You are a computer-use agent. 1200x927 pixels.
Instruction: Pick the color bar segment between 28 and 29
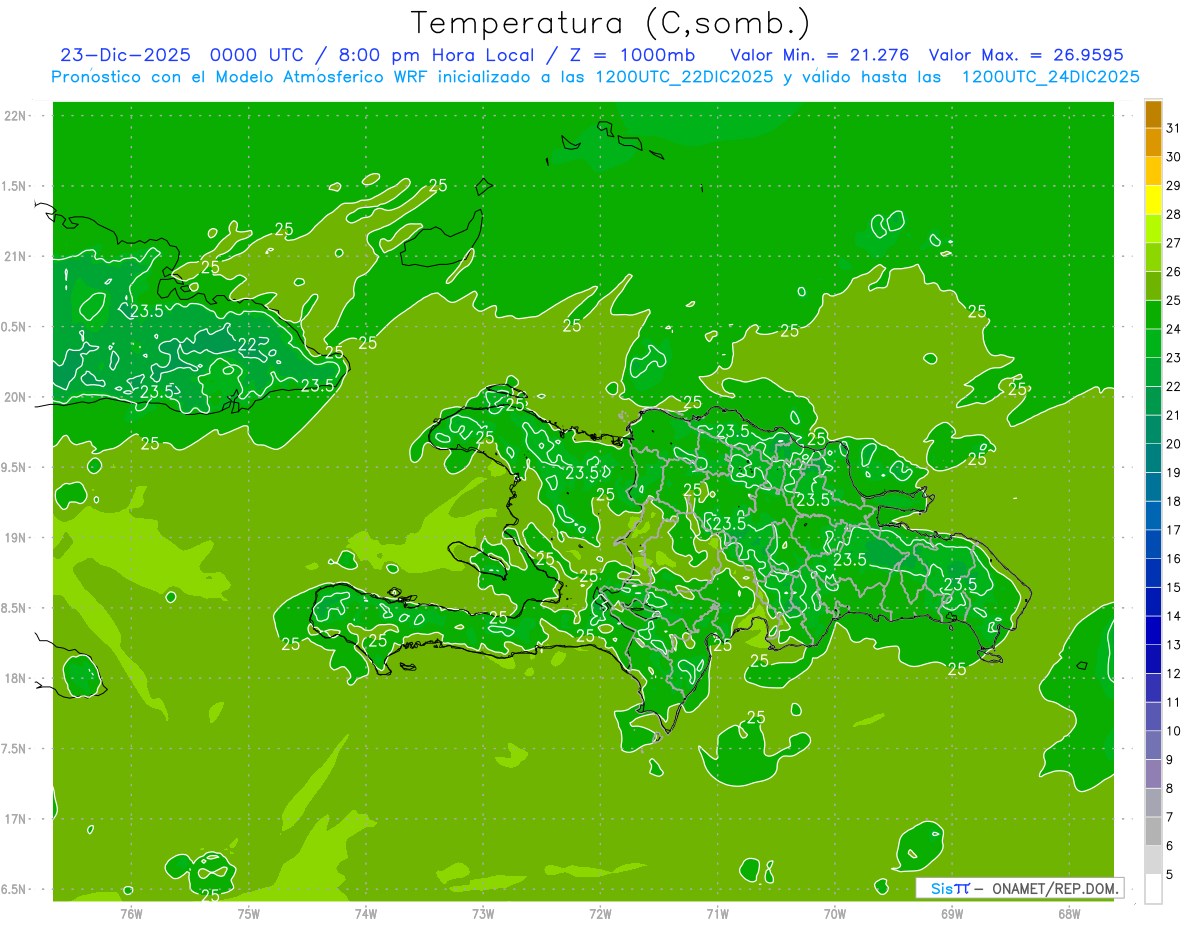[1153, 201]
